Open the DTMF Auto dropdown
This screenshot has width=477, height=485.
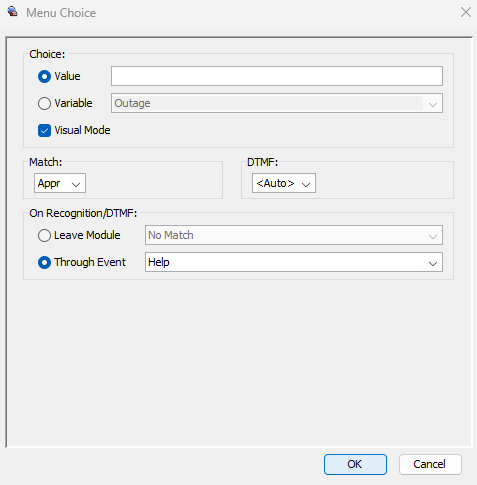coord(284,183)
